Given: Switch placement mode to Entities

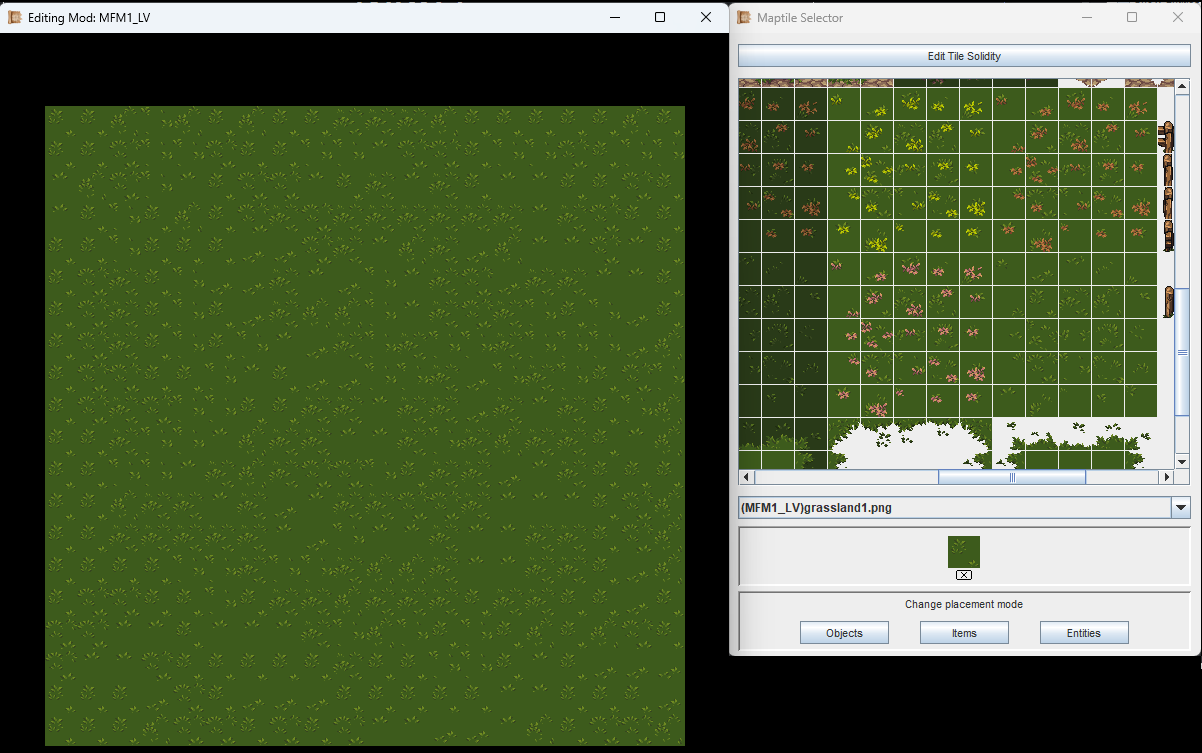Looking at the screenshot, I should 1083,633.
